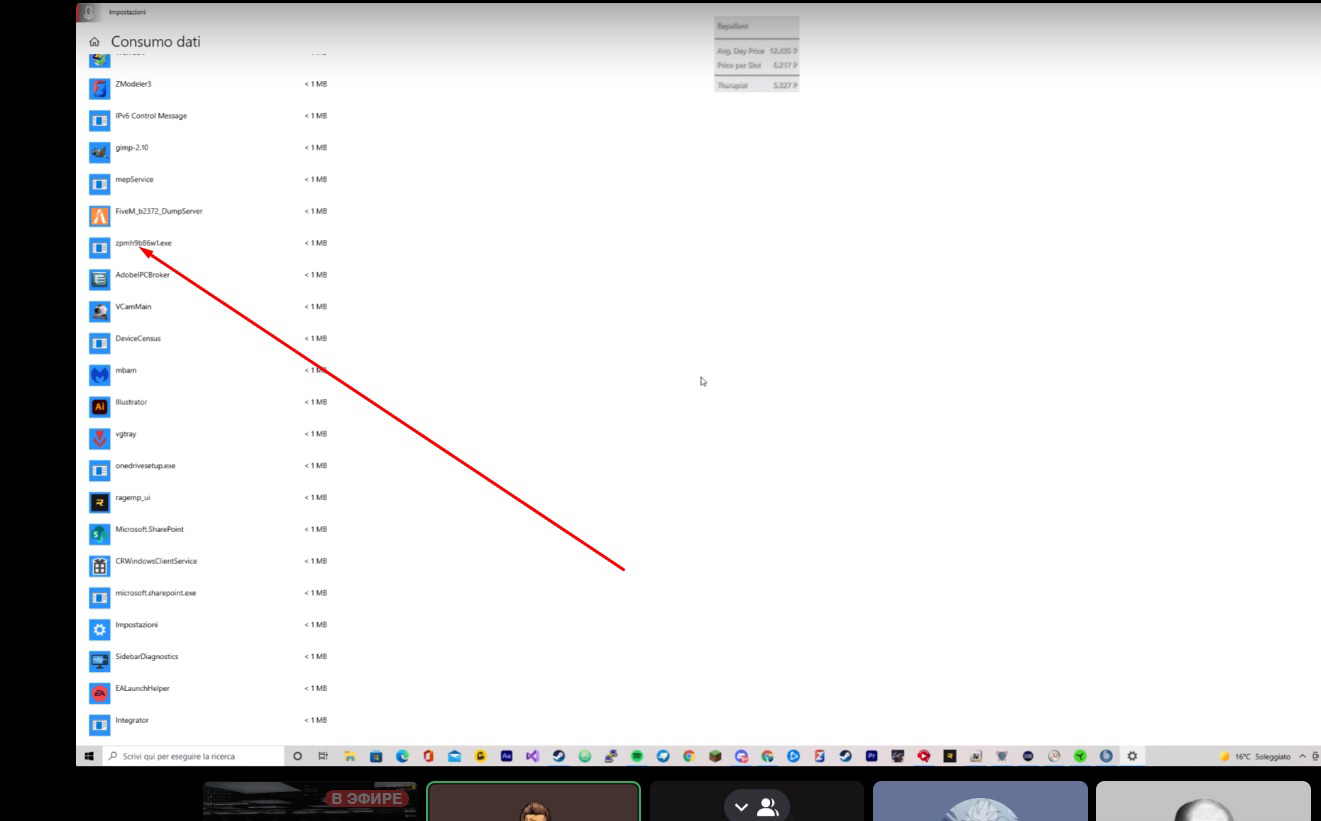Image resolution: width=1321 pixels, height=821 pixels.
Task: Click the AdobeIPCBroker list entry
Action: (142, 275)
